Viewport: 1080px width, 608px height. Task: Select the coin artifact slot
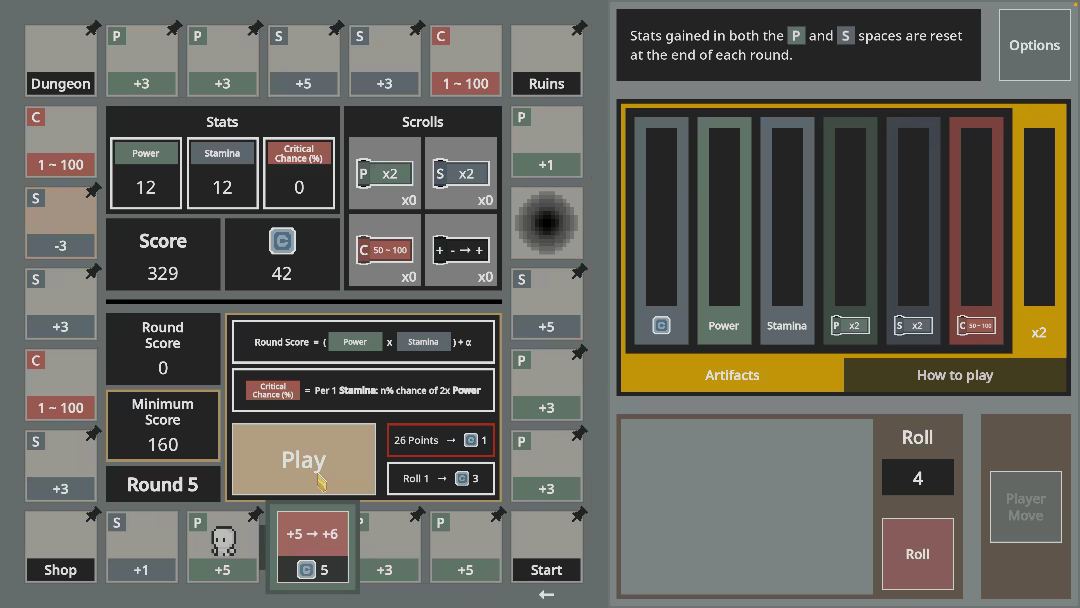[x=661, y=230]
